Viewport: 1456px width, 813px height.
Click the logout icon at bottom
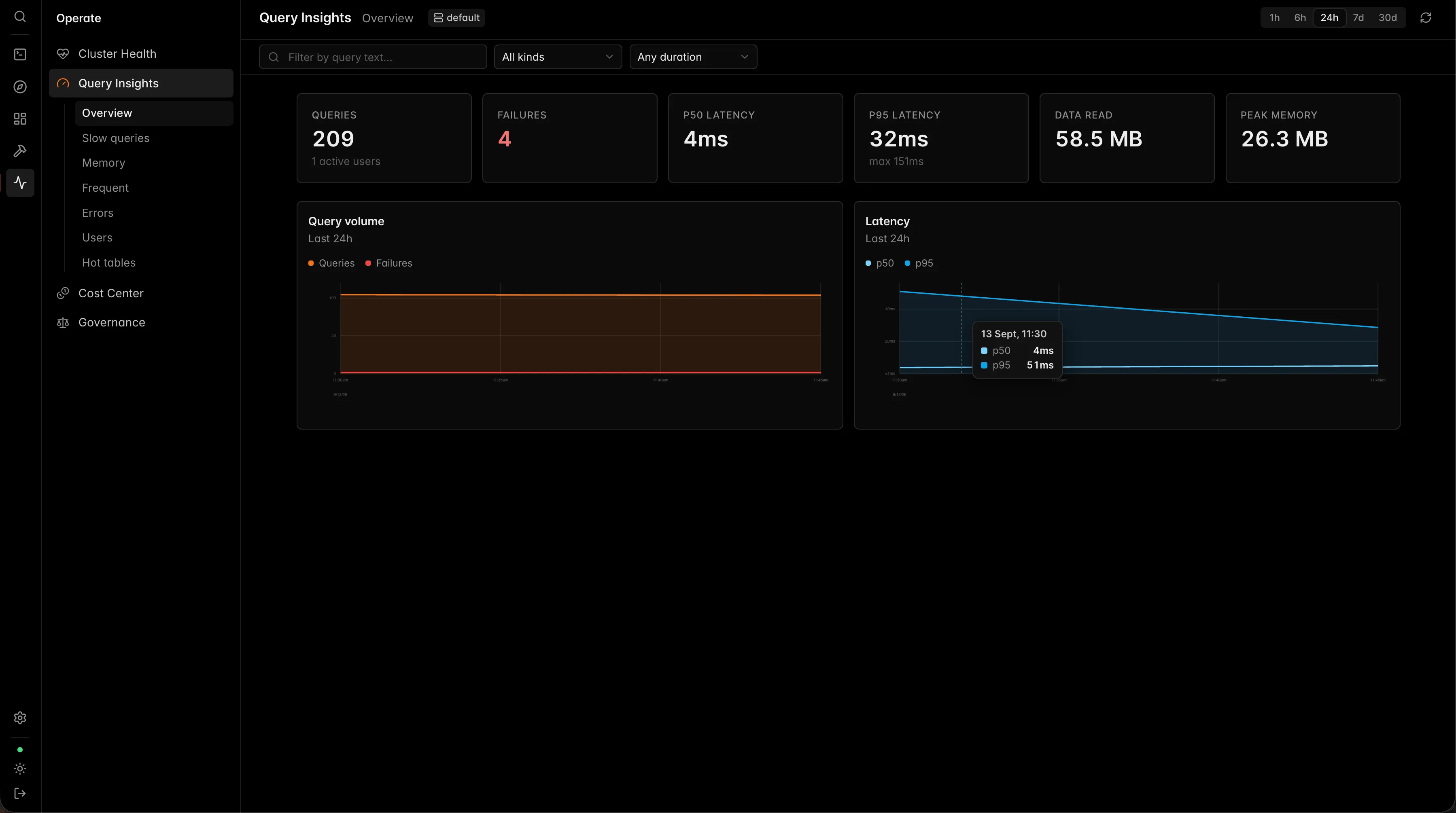pyautogui.click(x=20, y=793)
